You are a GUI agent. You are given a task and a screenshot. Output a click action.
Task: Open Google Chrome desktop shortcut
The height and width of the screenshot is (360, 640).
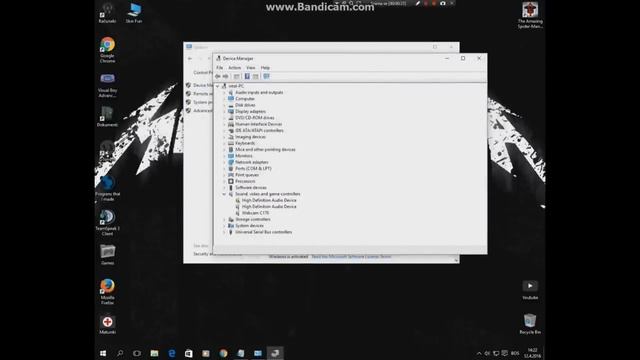point(107,50)
